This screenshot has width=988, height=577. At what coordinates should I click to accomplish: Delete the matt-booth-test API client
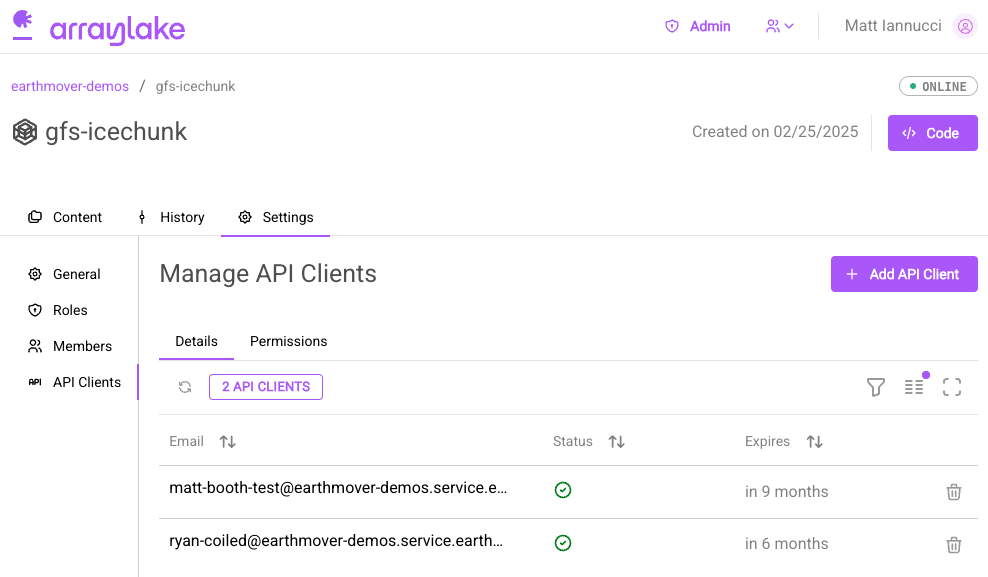click(x=954, y=492)
